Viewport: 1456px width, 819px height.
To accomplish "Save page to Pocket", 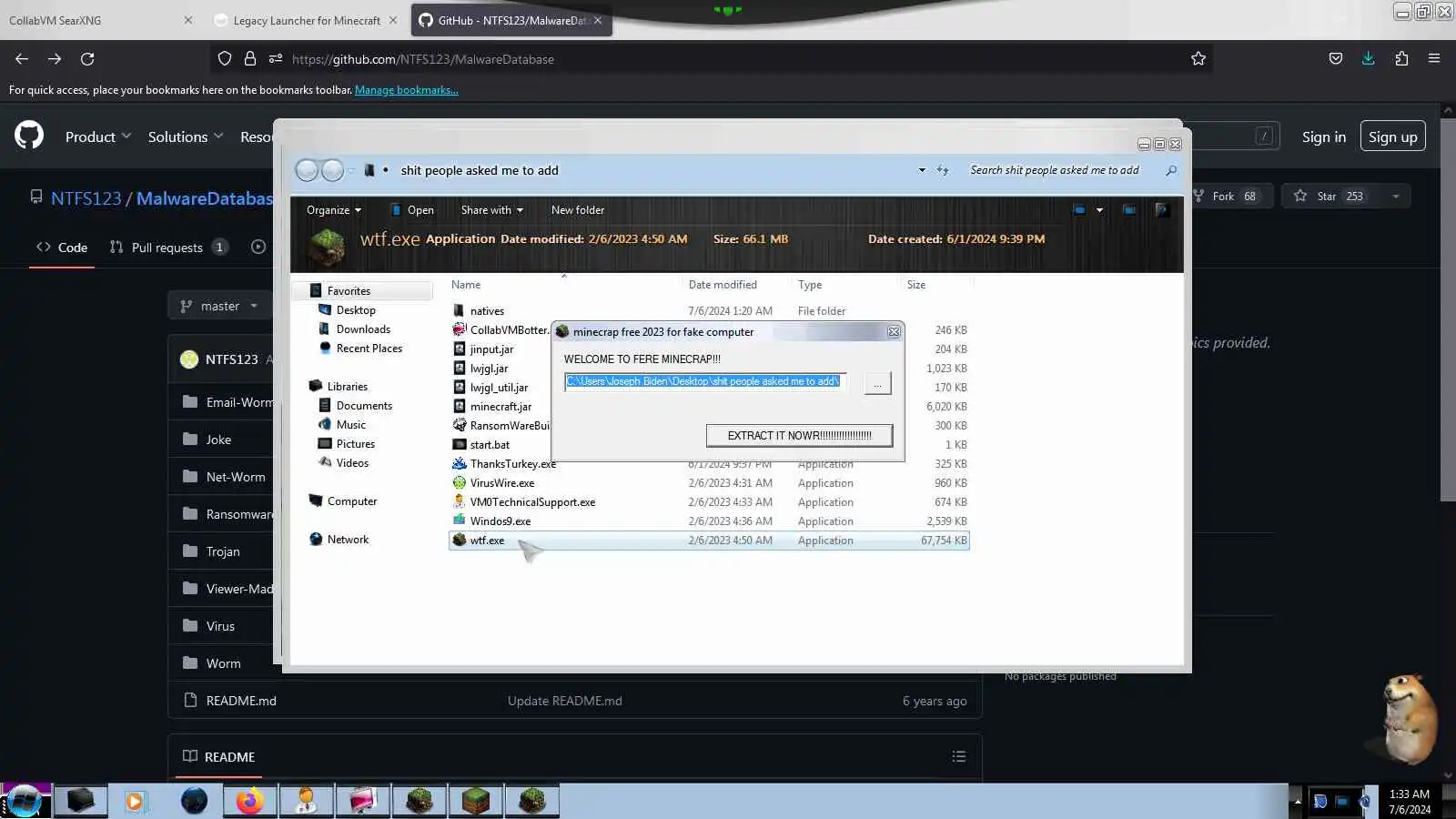I will click(1335, 59).
